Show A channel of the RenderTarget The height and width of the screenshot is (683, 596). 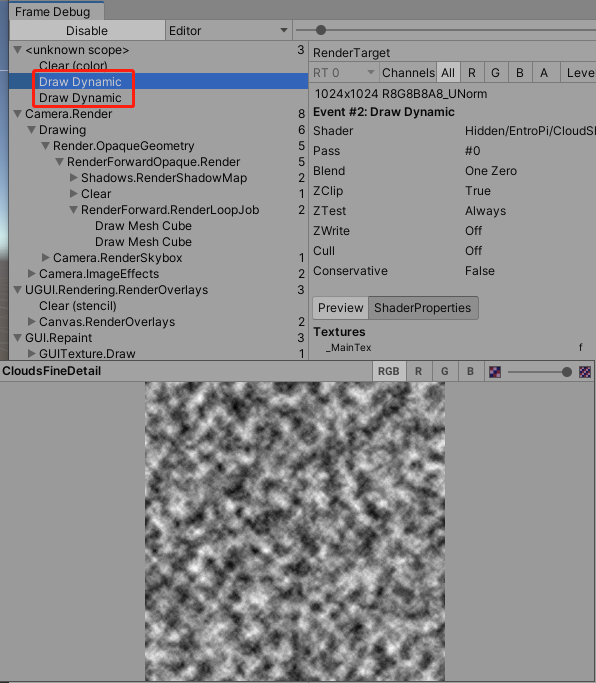point(544,73)
